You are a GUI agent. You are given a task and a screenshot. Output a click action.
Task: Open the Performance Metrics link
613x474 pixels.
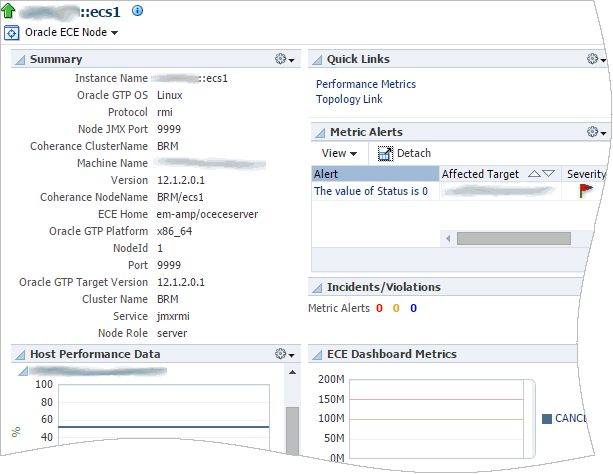[x=366, y=84]
